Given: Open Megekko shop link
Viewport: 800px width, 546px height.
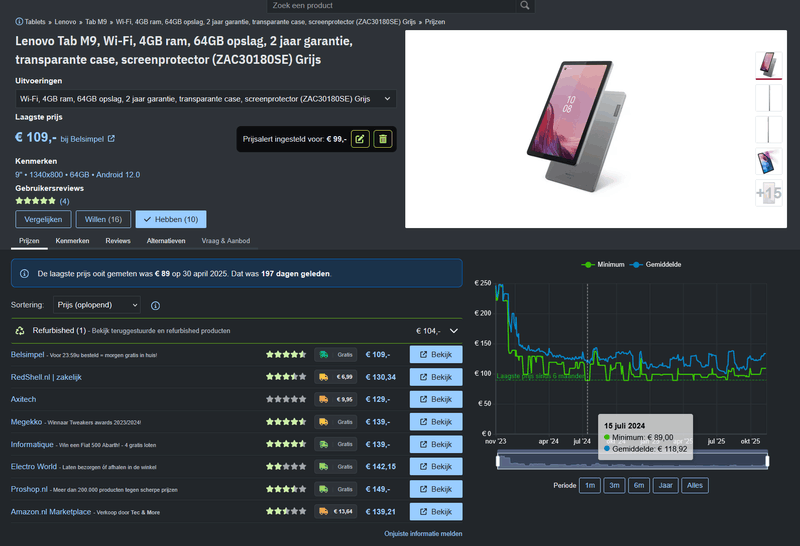Looking at the screenshot, I should tap(27, 422).
